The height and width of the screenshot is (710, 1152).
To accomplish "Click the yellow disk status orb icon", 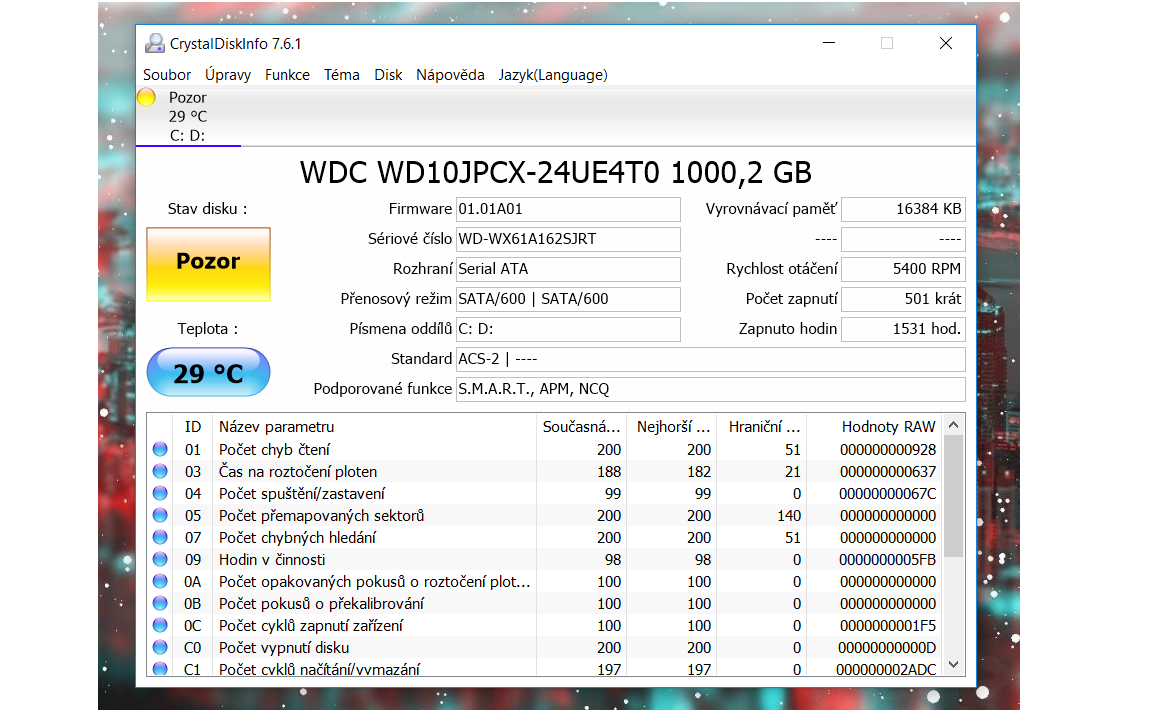I will (x=146, y=98).
